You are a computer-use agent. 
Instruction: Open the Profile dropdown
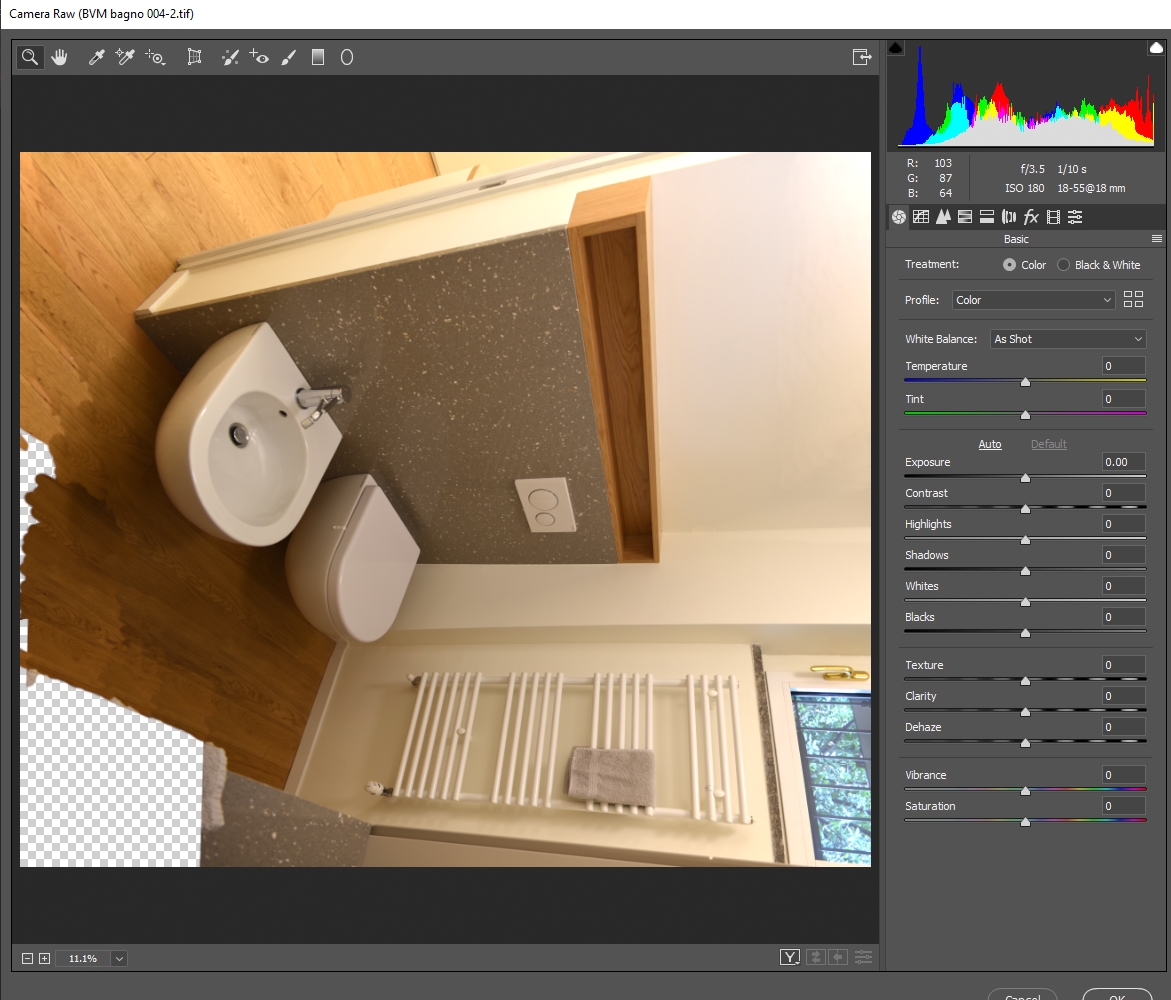[x=1033, y=300]
